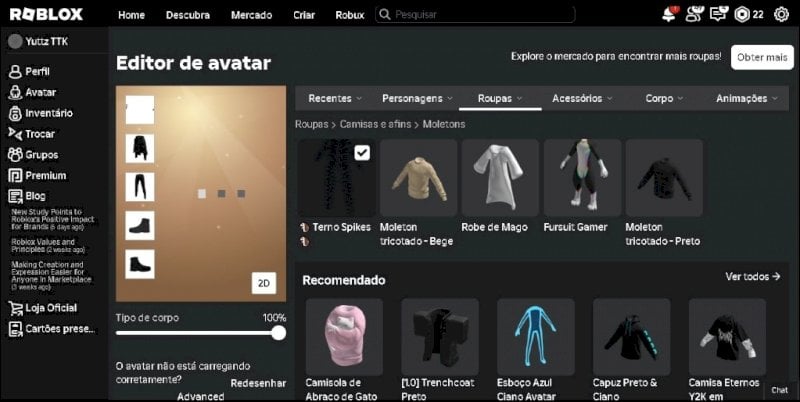Expand the Acessórios category dropdown
The image size is (800, 402).
[x=582, y=98]
